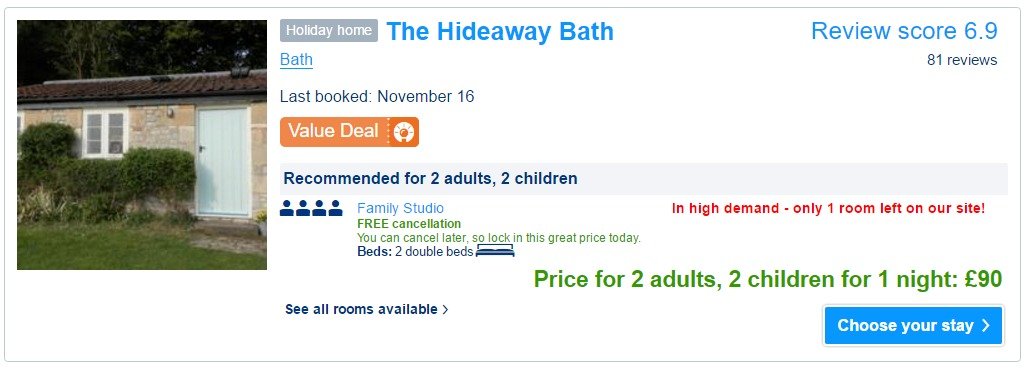This screenshot has width=1028, height=370.
Task: Select the Family Studio room link
Action: pos(401,209)
